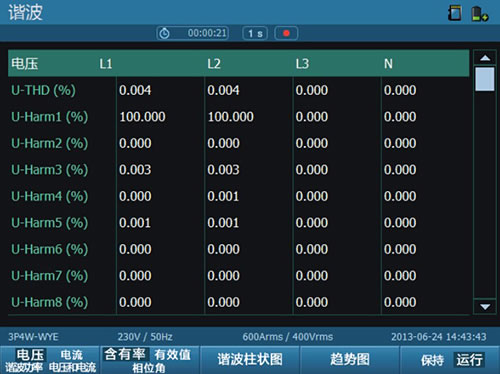Viewport: 500px width, 374px height.
Task: Select the U-Harm8 (%) row label
Action: pyautogui.click(x=50, y=302)
